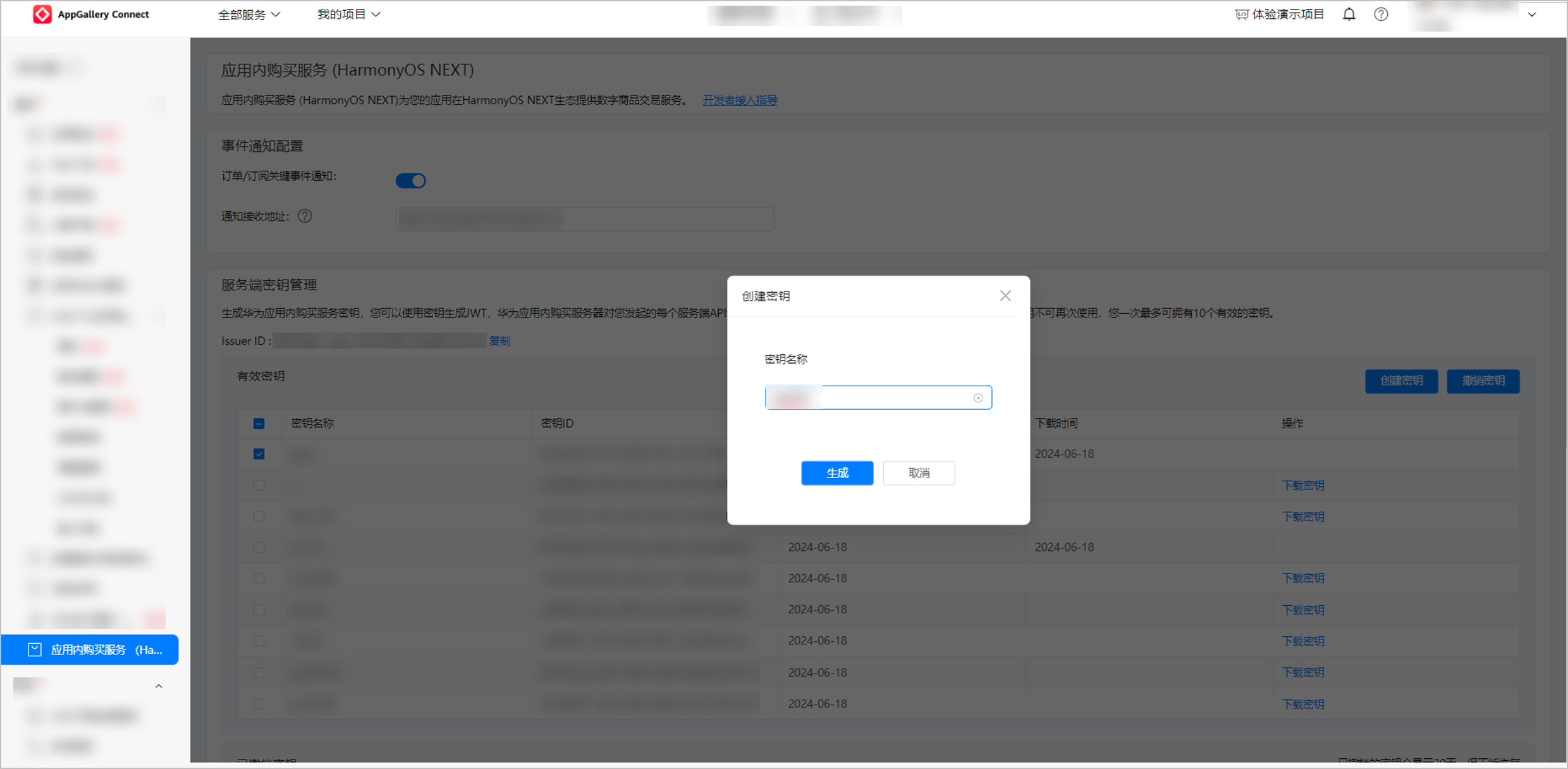Uncheck the first key row checkbox
Screen dimensions: 1568x769
(259, 454)
